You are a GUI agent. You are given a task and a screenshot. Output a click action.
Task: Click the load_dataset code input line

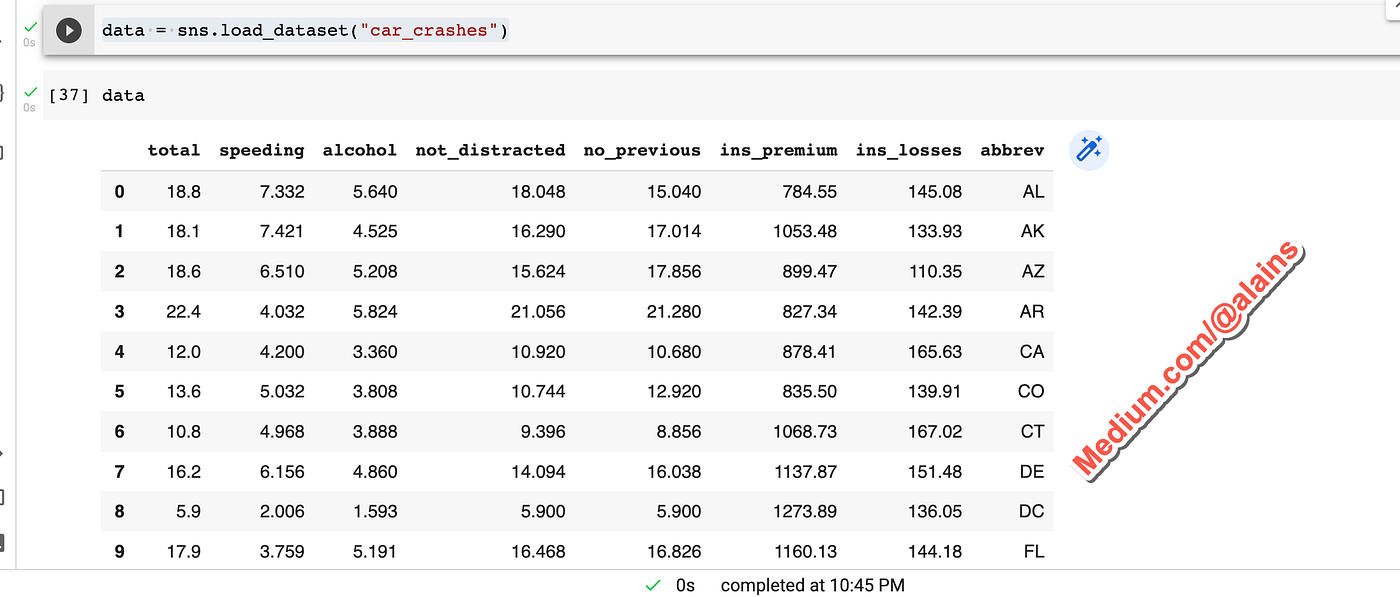[x=305, y=30]
